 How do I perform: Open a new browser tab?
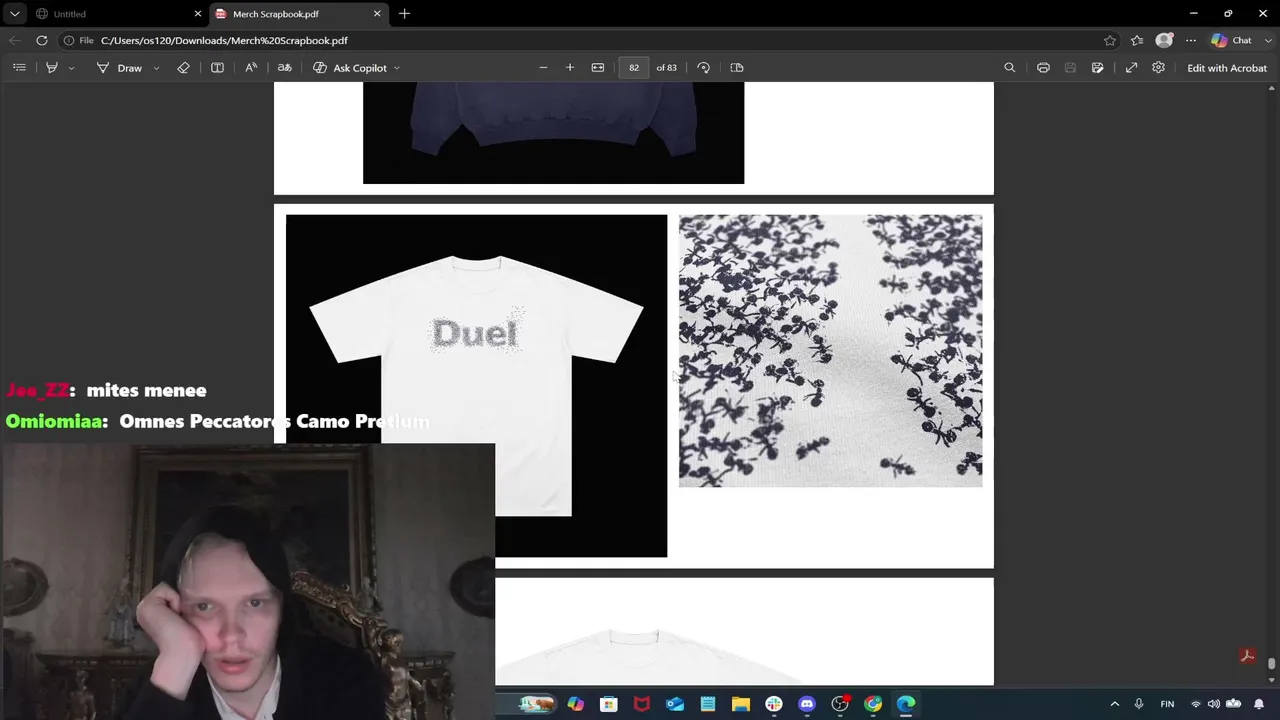(x=404, y=14)
